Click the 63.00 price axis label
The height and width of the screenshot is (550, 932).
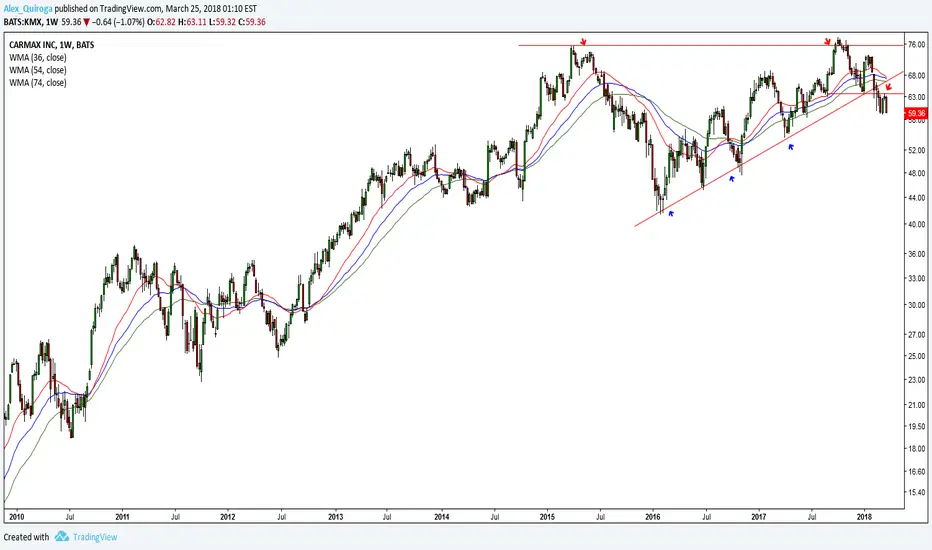(x=917, y=97)
